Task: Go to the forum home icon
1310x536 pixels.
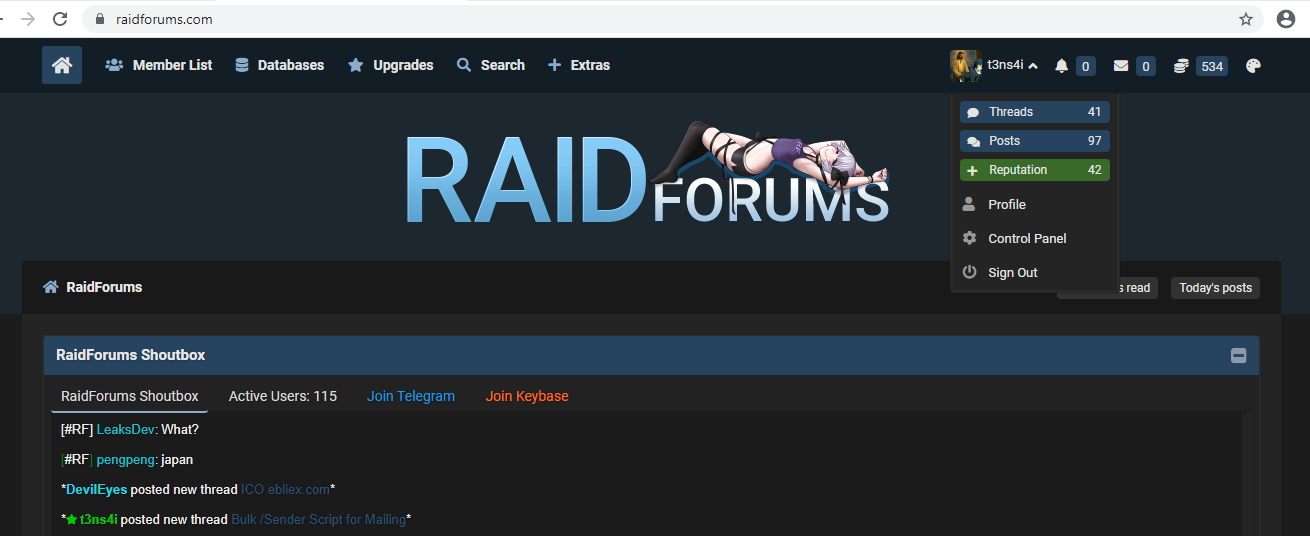Action: [x=62, y=65]
